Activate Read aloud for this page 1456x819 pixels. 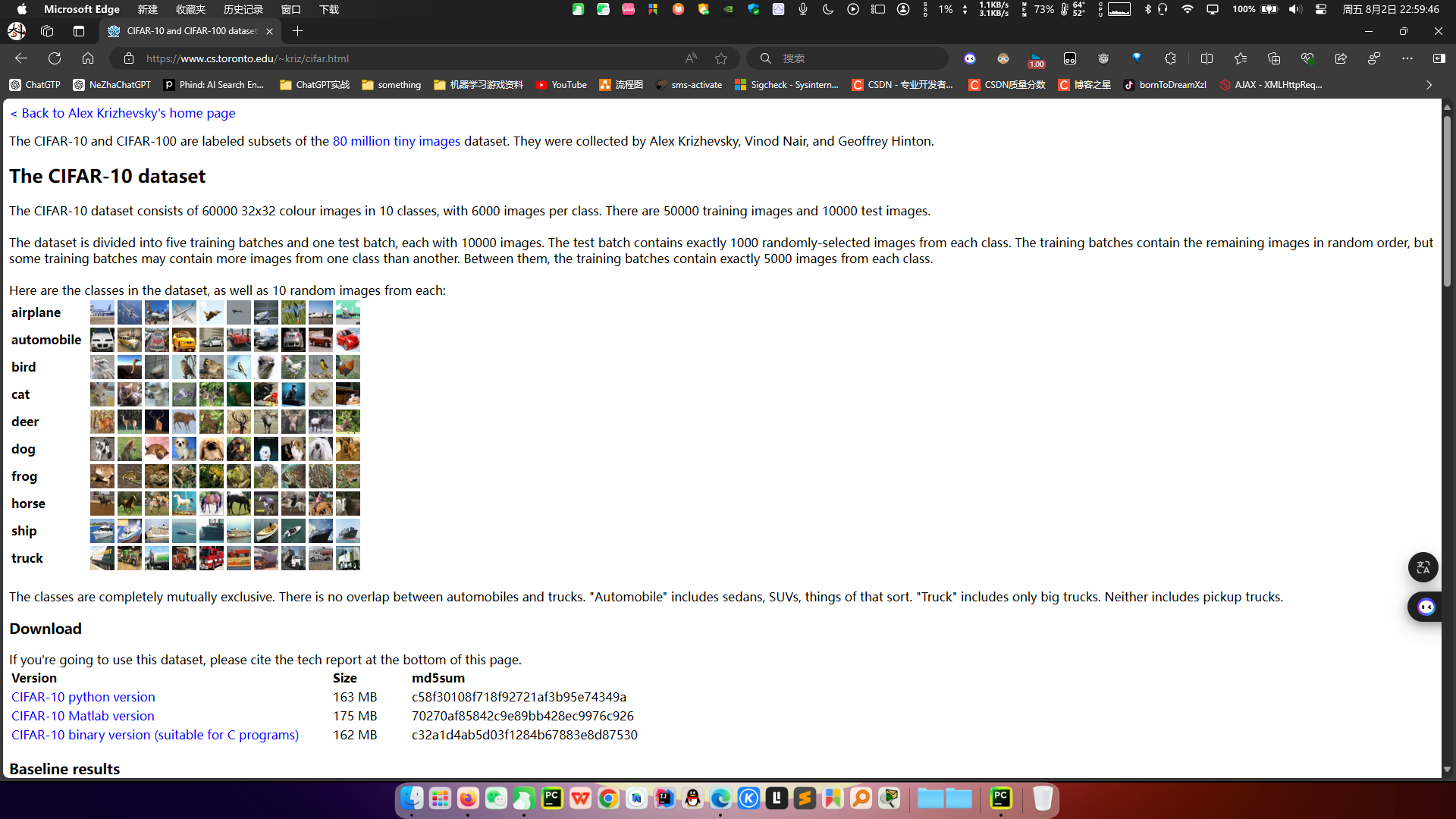(x=691, y=58)
